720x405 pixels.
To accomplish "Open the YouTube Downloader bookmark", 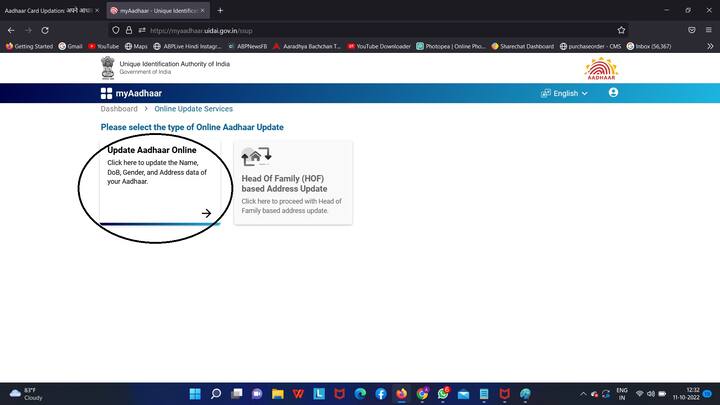I will 379,46.
